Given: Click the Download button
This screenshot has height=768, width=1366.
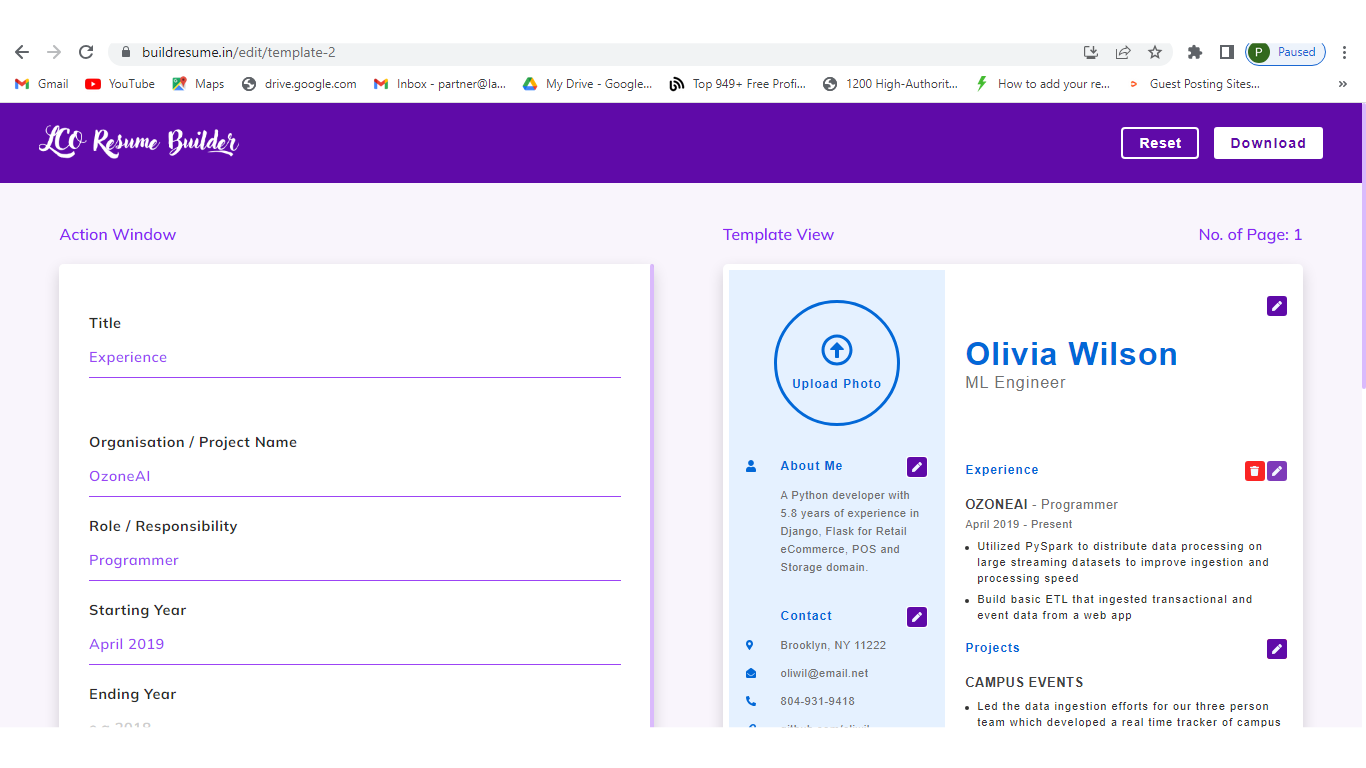Looking at the screenshot, I should (x=1268, y=143).
